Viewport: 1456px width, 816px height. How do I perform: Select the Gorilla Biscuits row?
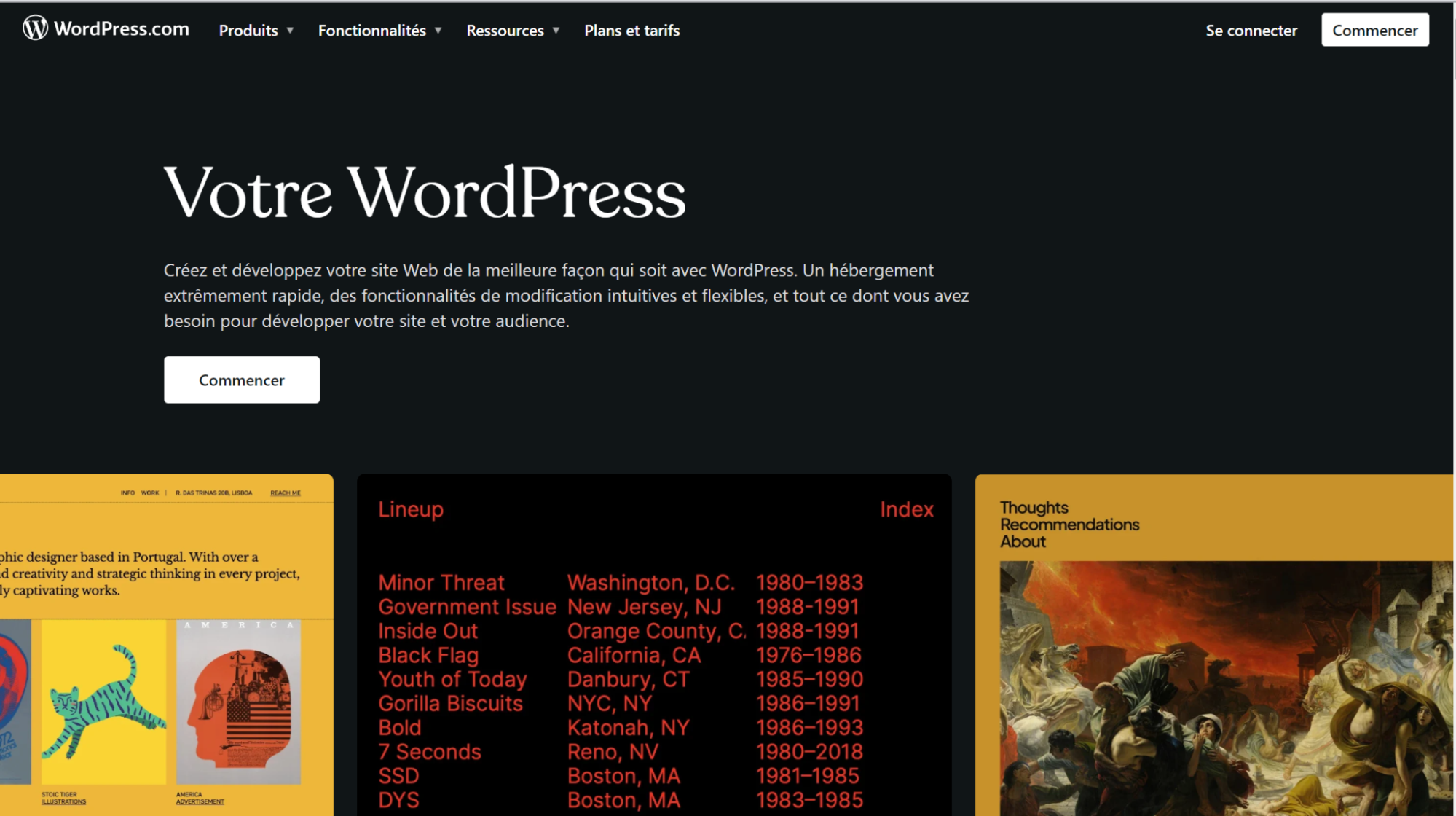click(619, 702)
